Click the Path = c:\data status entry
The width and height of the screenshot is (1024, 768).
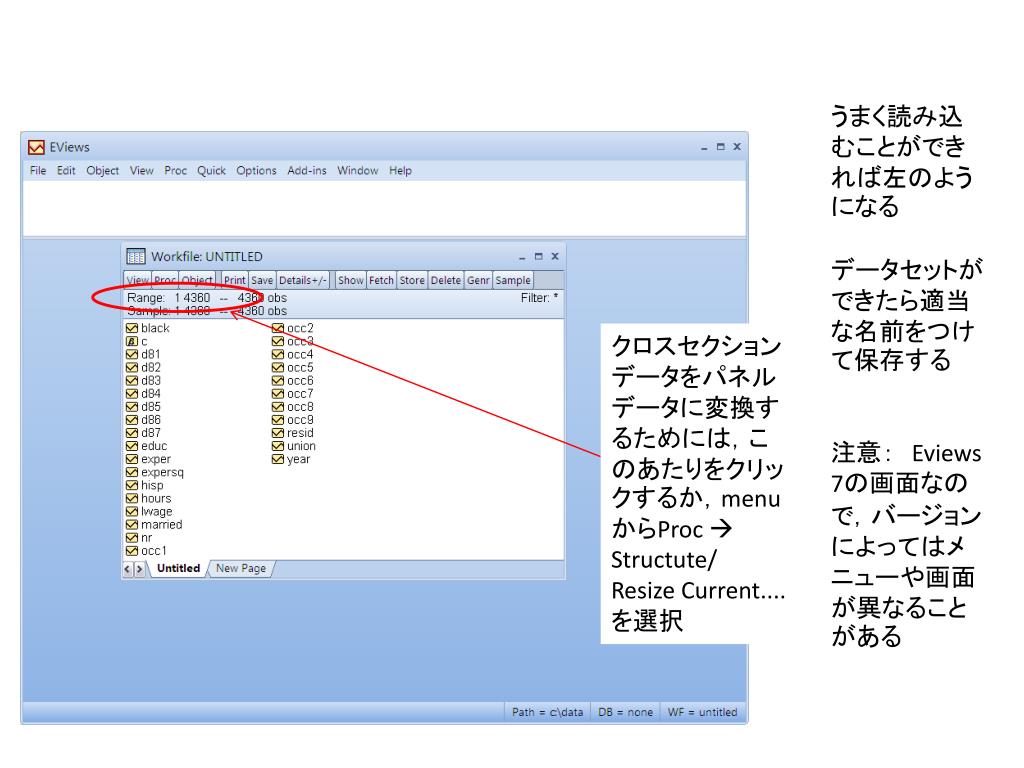[x=547, y=712]
